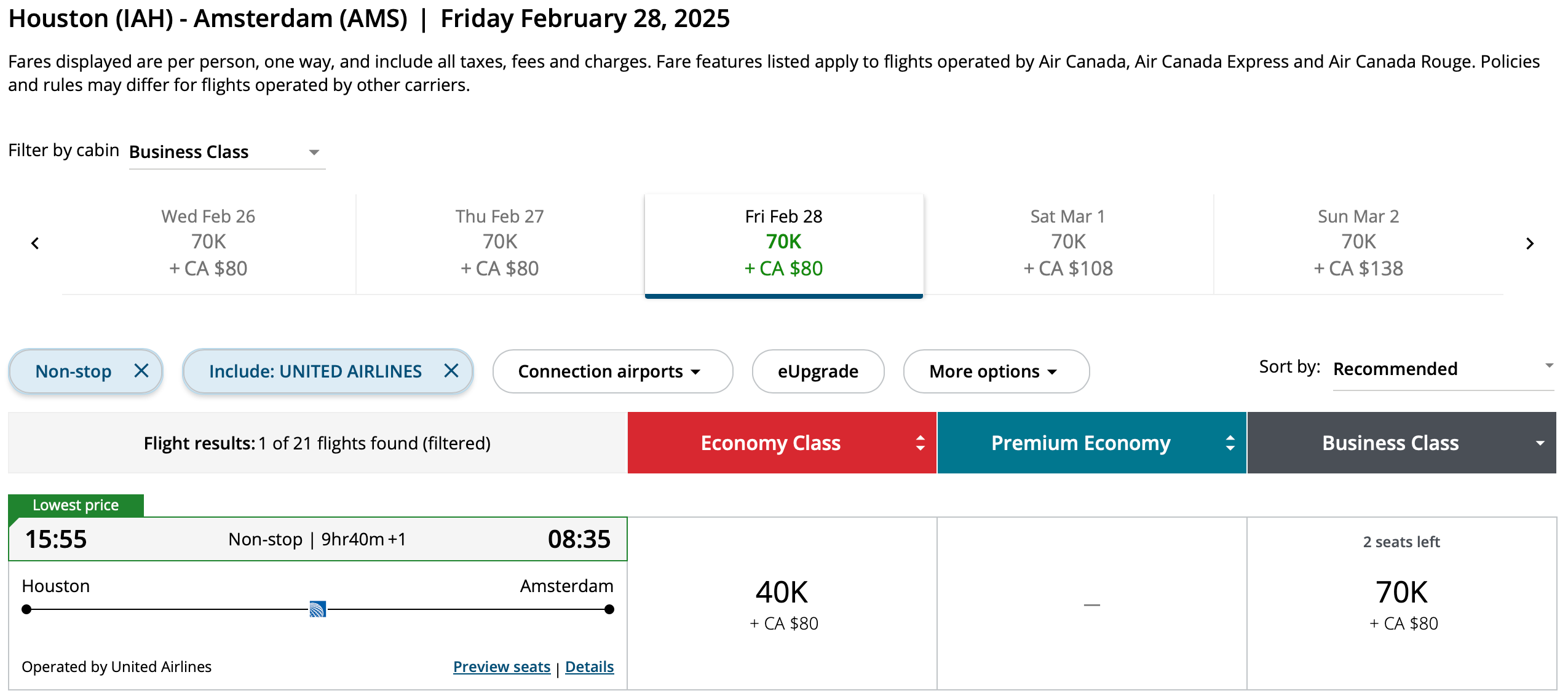Image resolution: width=1568 pixels, height=696 pixels.
Task: Choose the 70K Business Class fare
Action: click(1401, 604)
